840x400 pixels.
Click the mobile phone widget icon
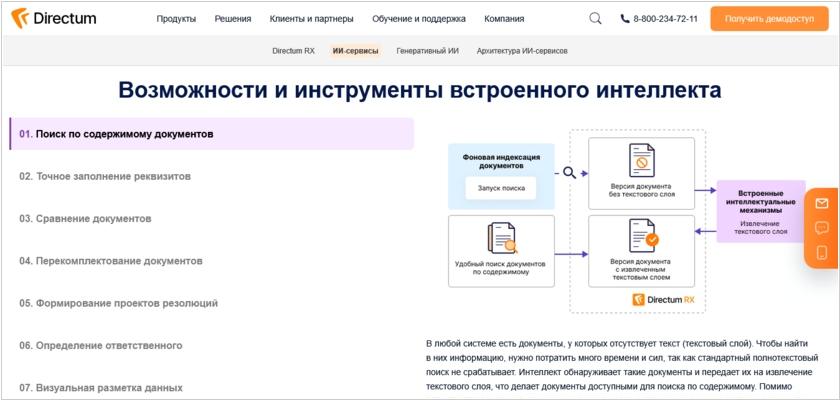click(822, 253)
